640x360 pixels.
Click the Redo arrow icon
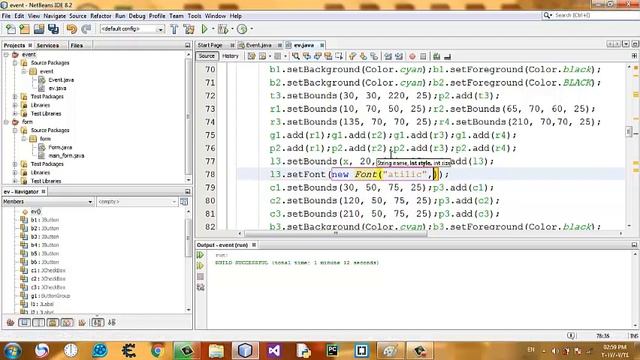pos(86,29)
